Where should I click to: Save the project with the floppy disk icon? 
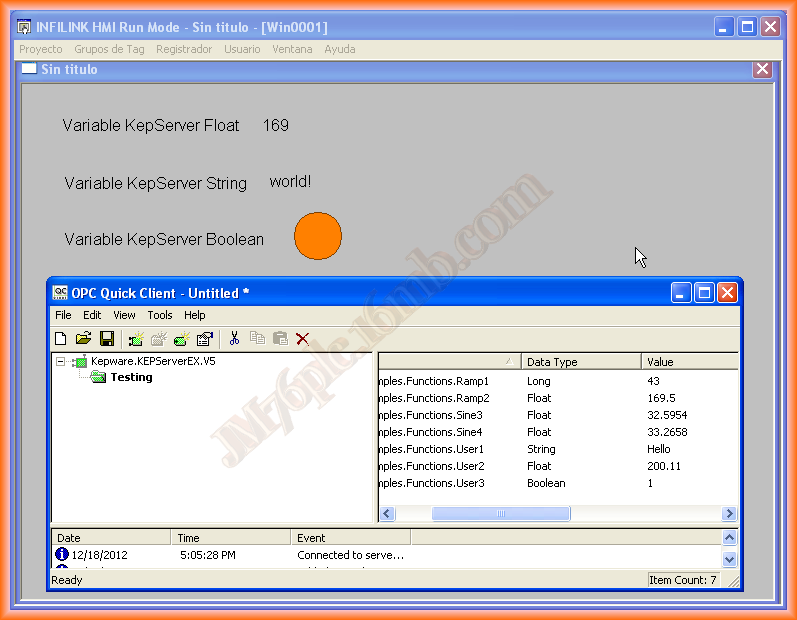click(x=106, y=339)
